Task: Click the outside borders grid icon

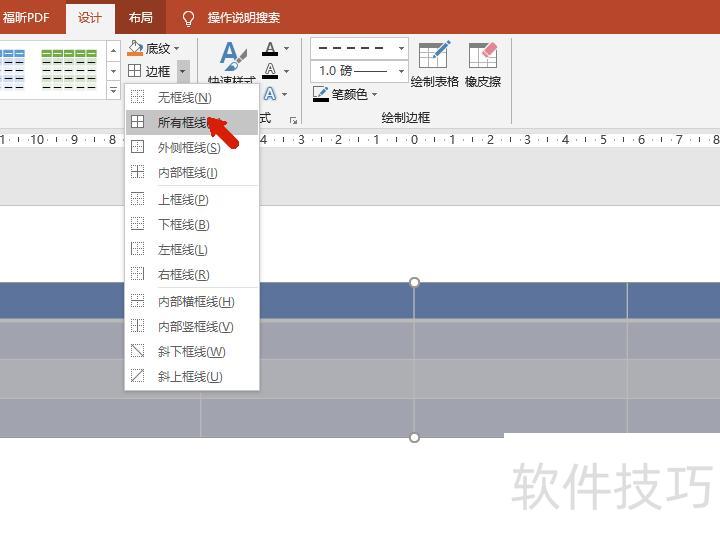Action: click(x=137, y=147)
